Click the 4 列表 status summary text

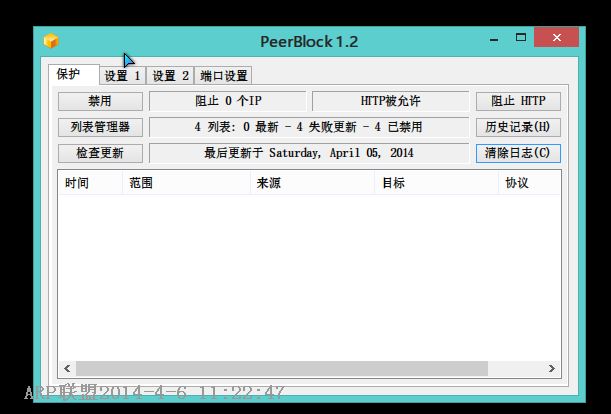(309, 127)
